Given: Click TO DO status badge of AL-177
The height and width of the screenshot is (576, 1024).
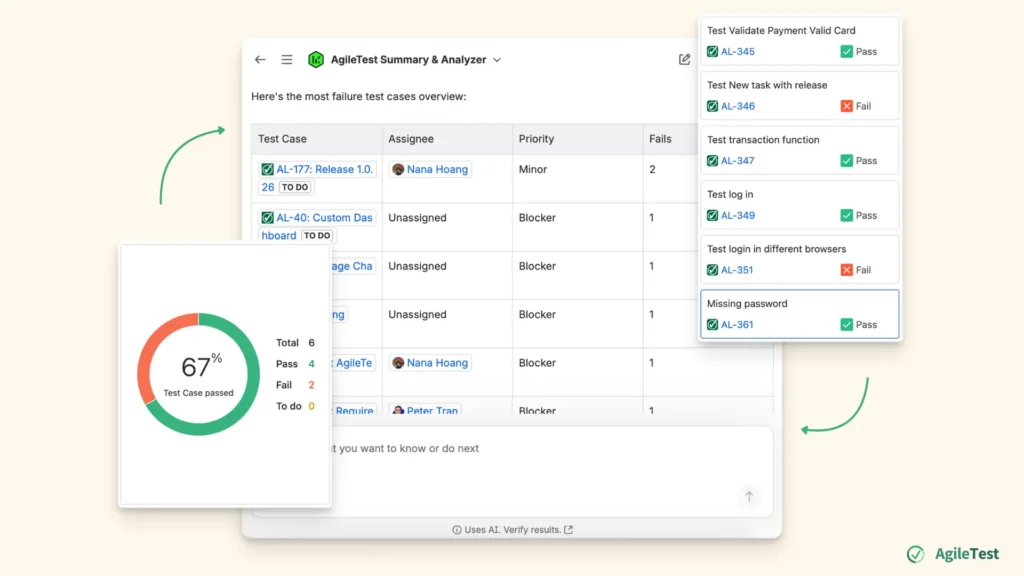Looking at the screenshot, I should [295, 187].
